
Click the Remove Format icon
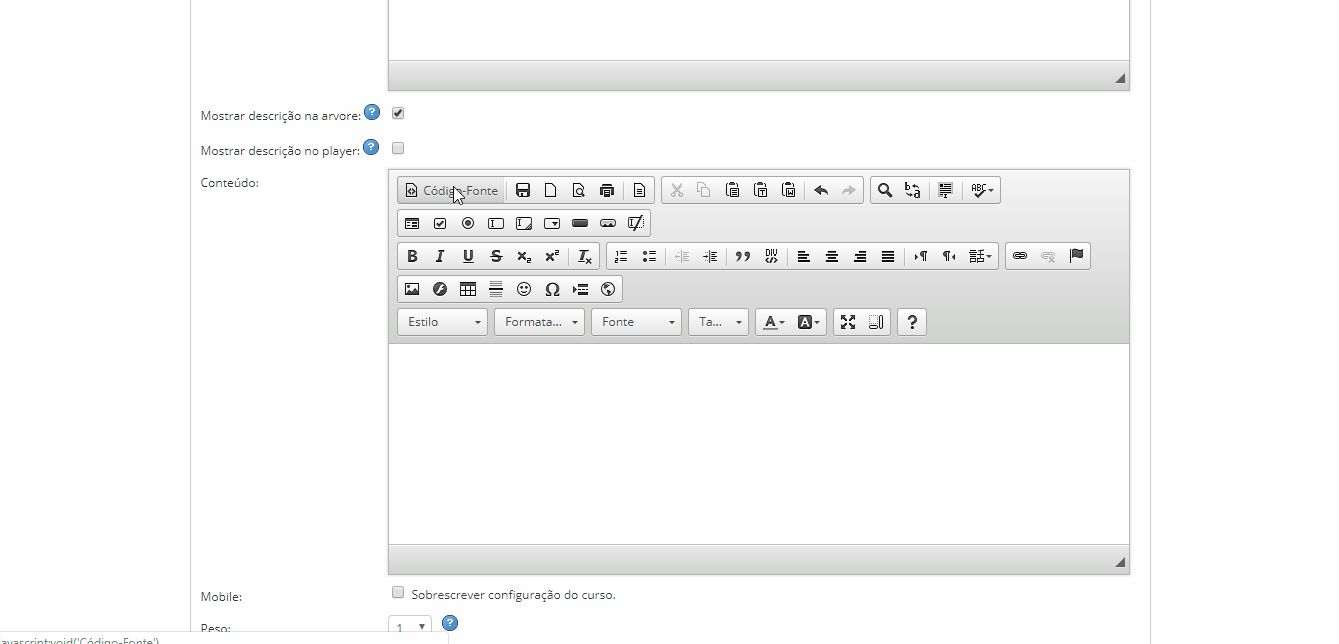pyautogui.click(x=585, y=256)
